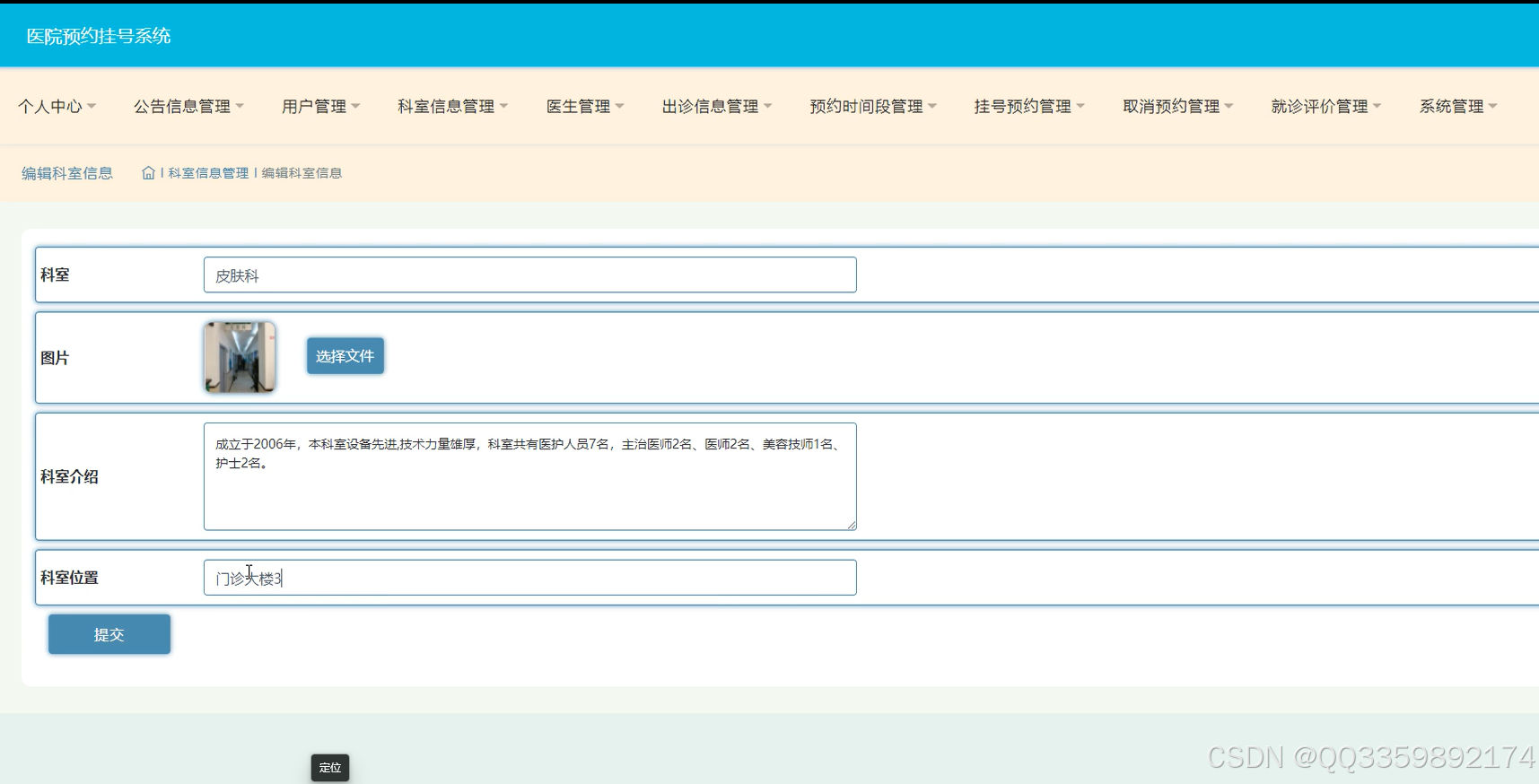Grab the textarea resize handle corner
The width and height of the screenshot is (1539, 784).
[x=851, y=525]
